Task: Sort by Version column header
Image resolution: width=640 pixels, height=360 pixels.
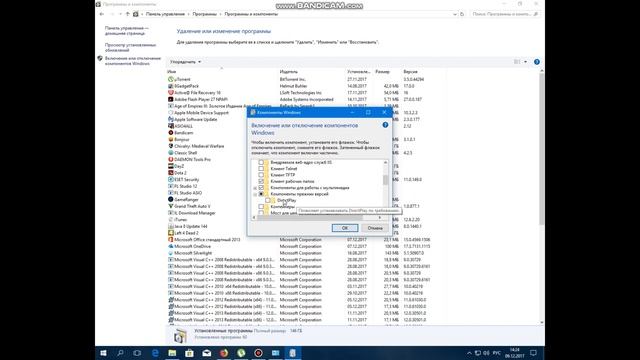Action: pos(410,72)
